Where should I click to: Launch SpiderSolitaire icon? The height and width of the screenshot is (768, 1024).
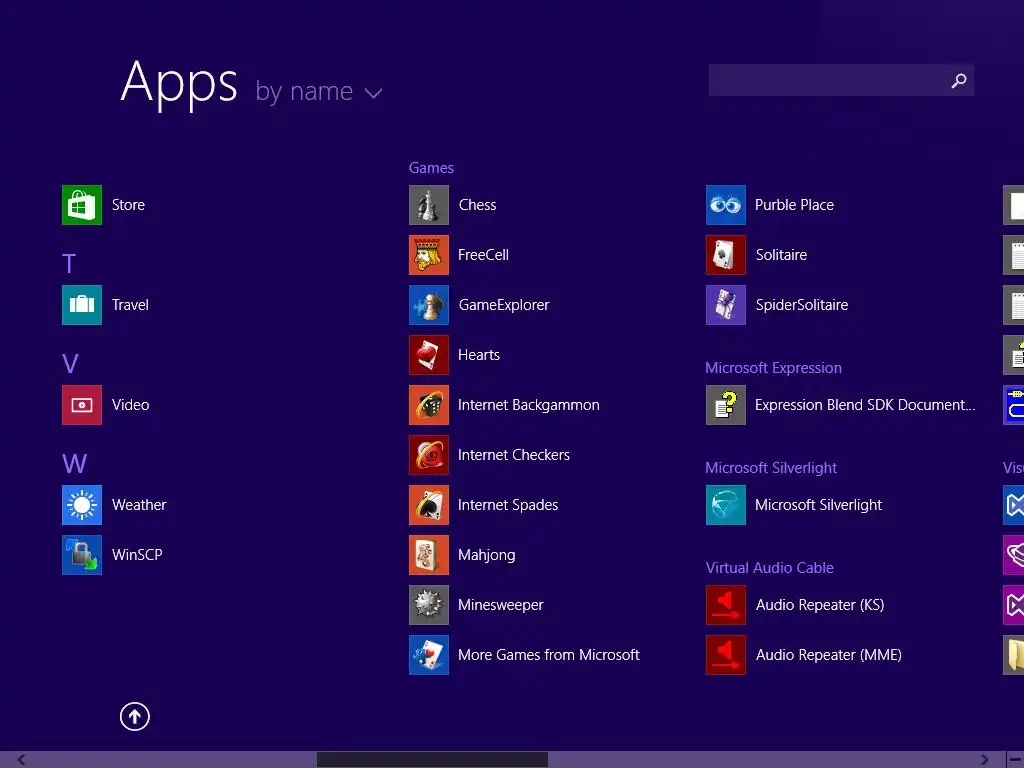click(x=726, y=305)
